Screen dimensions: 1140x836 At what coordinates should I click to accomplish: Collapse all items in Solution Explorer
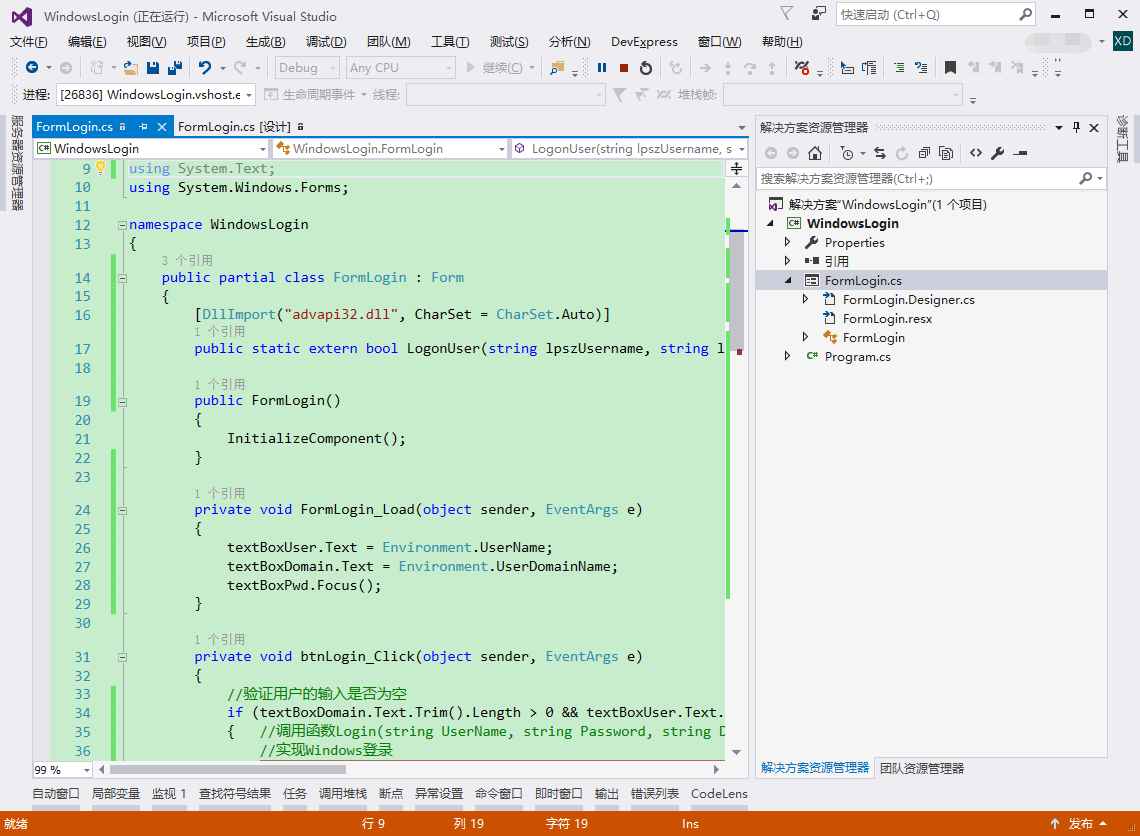[x=924, y=153]
